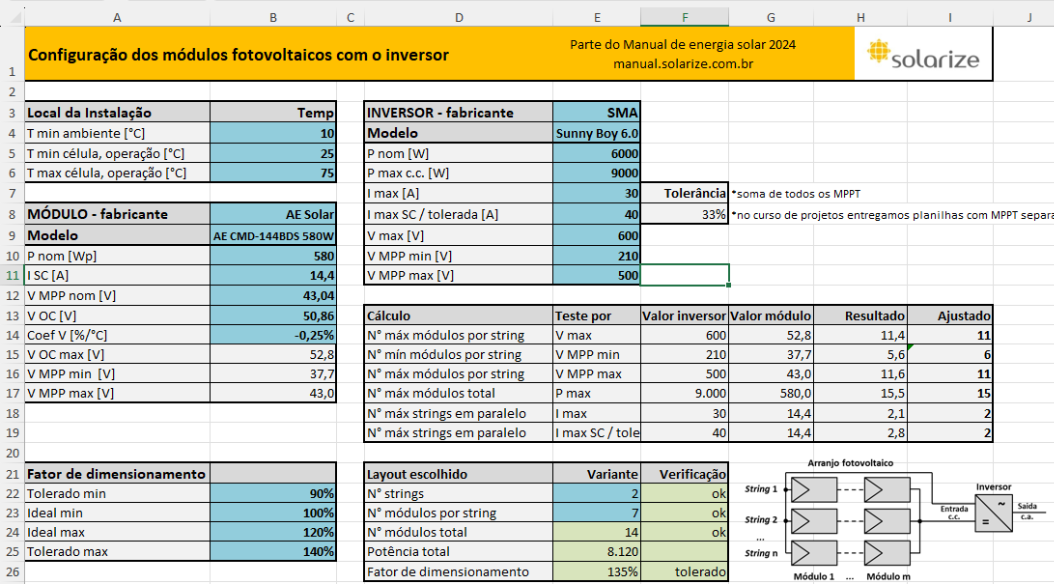The width and height of the screenshot is (1054, 584).
Task: Click the Sunny Boy 6.0 model cell
Action: click(596, 133)
